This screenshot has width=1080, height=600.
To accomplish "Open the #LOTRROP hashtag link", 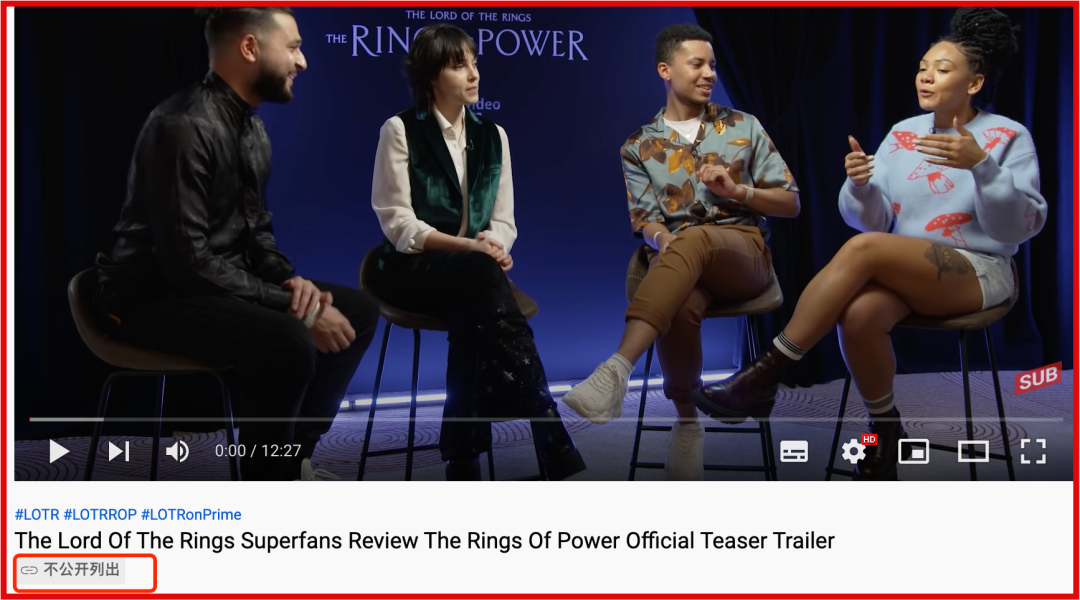I will 100,515.
